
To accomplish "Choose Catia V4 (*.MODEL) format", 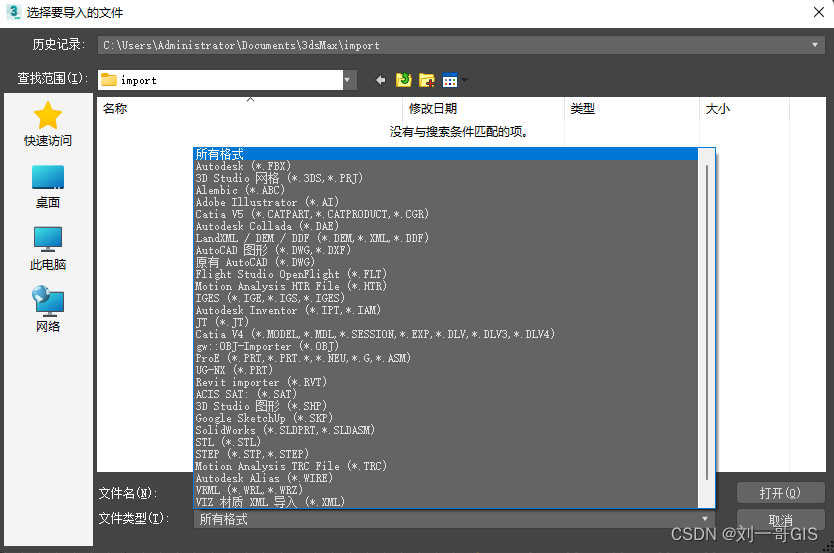I will pos(446,334).
